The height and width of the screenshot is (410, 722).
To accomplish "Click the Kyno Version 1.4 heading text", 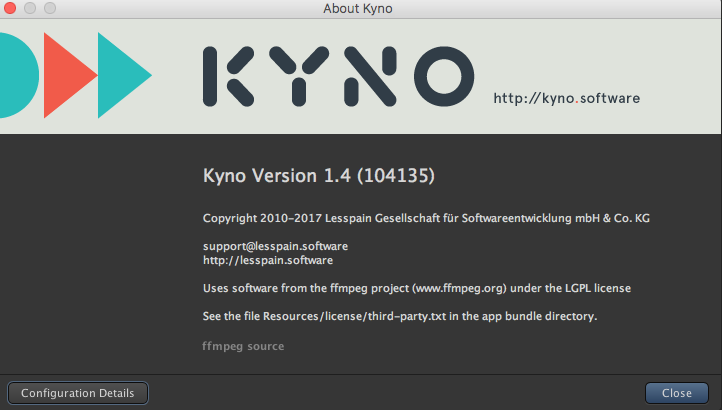I will click(318, 176).
